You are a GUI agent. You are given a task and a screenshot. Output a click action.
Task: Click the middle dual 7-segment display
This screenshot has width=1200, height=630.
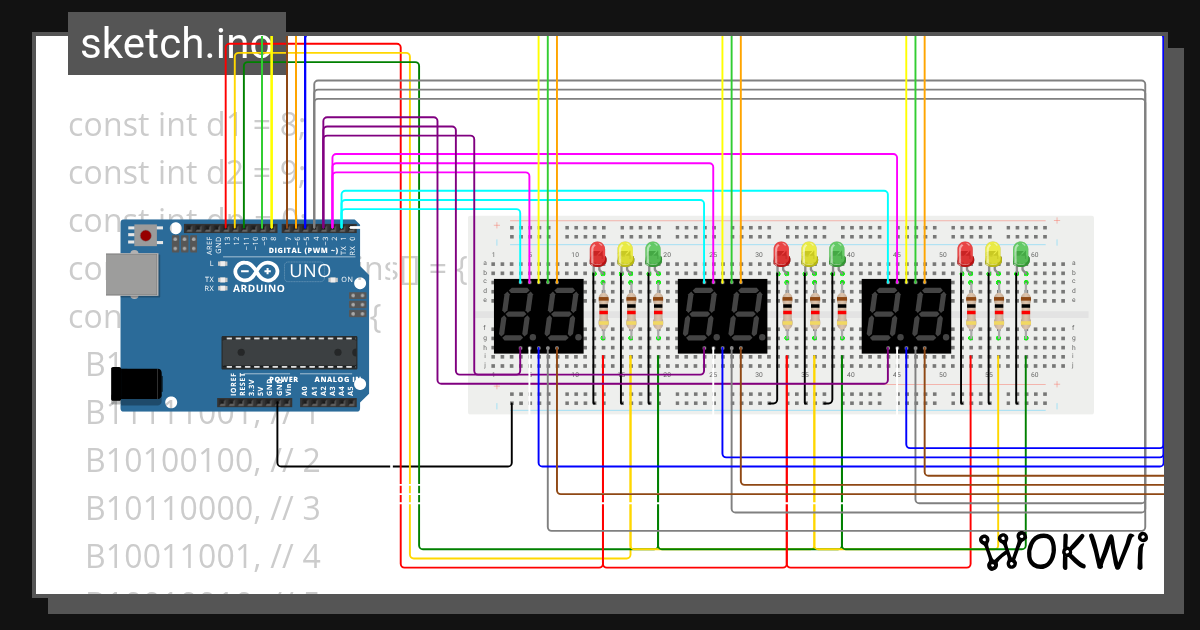click(723, 315)
